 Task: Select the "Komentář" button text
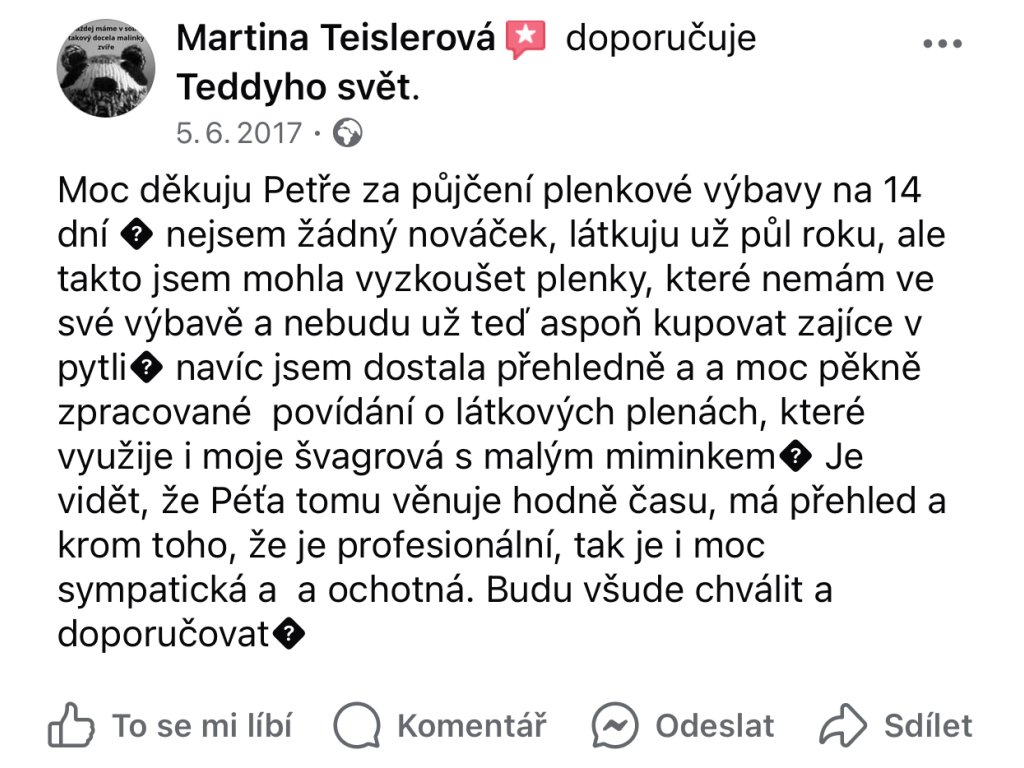(472, 725)
